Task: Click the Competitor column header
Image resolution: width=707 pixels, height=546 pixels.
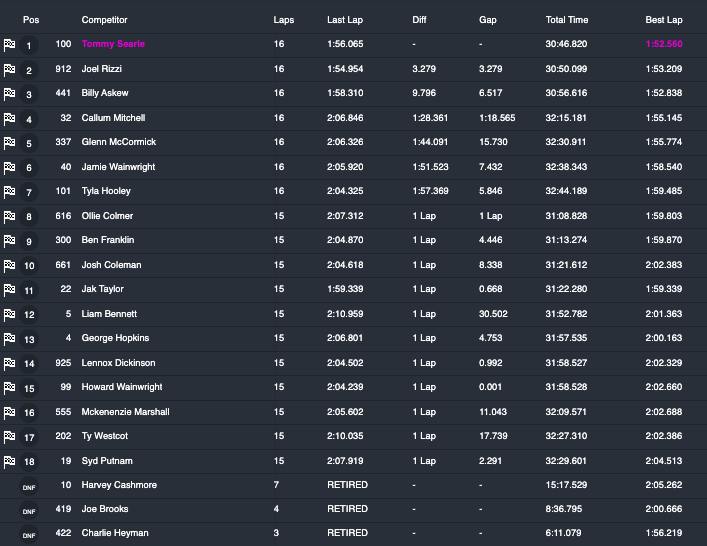Action: coord(104,20)
